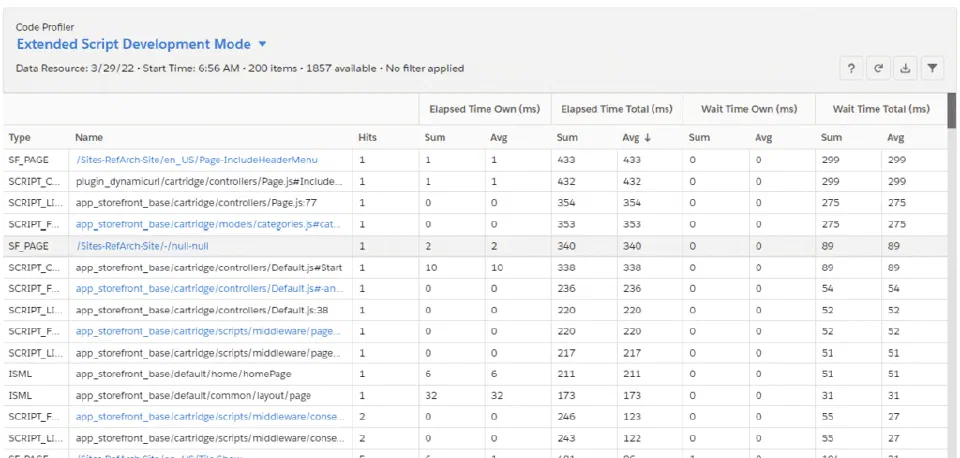Click the Code Profiler label
The width and height of the screenshot is (960, 458).
point(45,27)
